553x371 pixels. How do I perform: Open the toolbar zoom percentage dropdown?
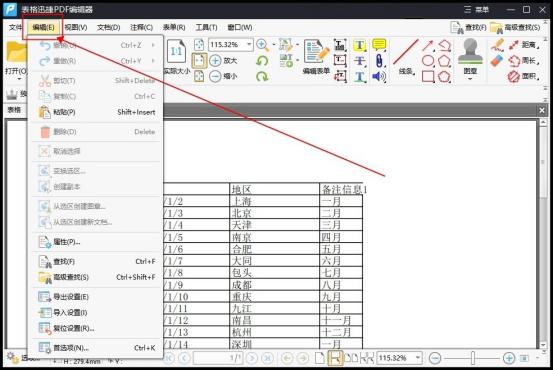point(249,45)
